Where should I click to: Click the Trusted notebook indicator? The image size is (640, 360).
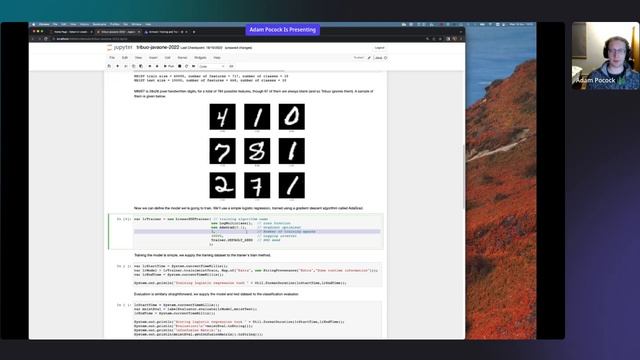pyautogui.click(x=359, y=58)
